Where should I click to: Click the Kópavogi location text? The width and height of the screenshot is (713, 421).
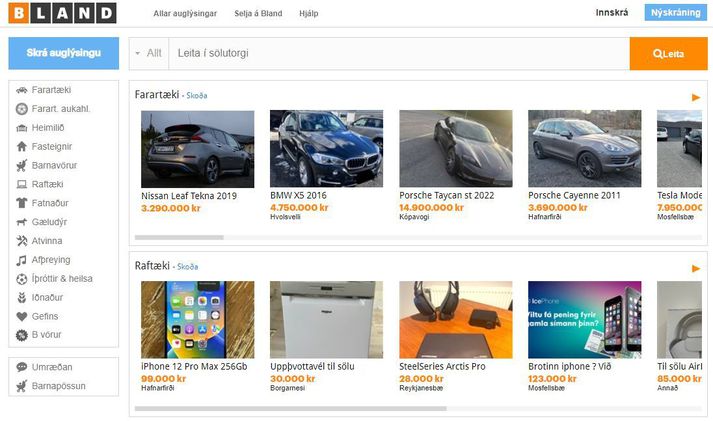tap(414, 217)
